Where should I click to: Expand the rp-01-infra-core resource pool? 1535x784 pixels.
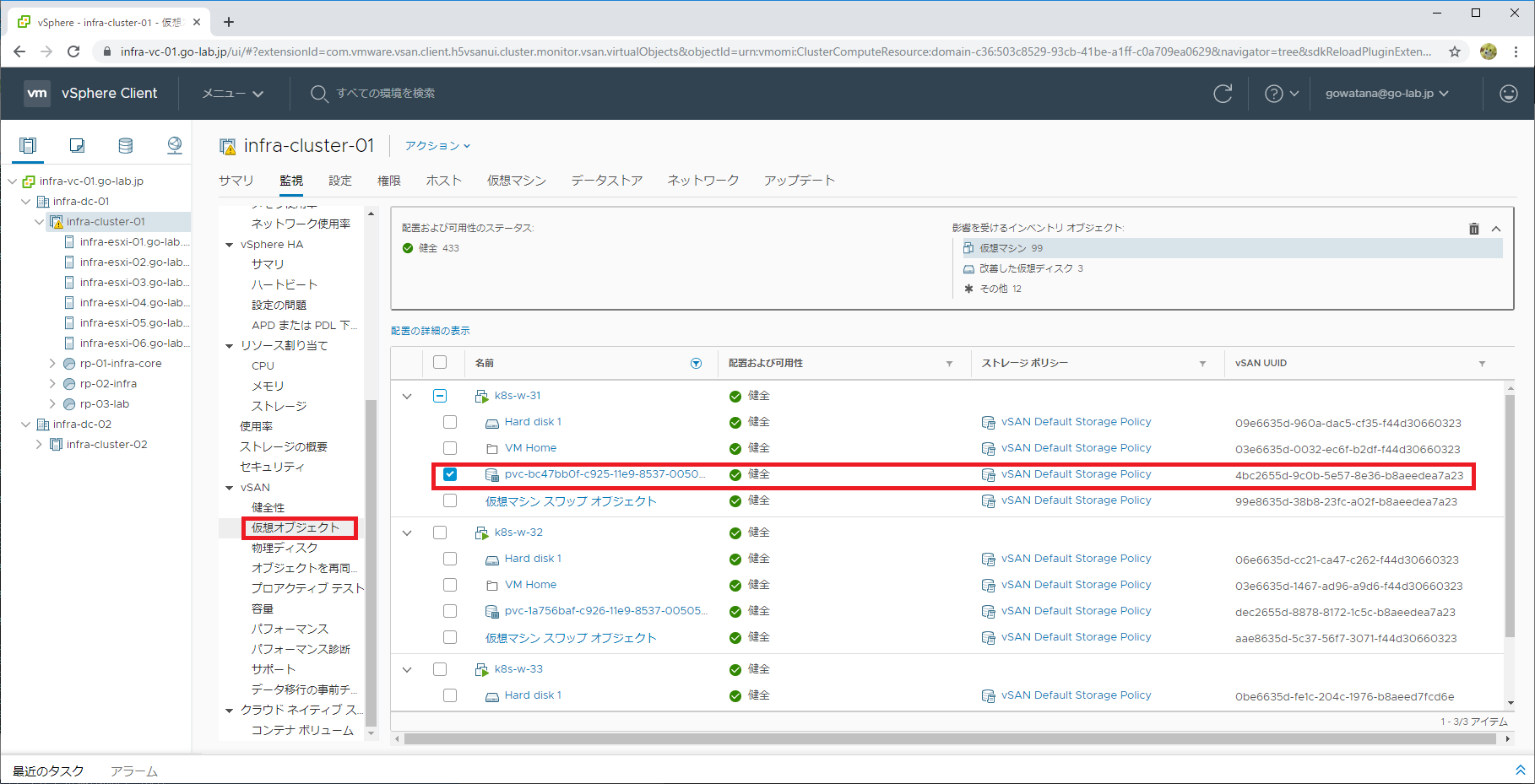pyautogui.click(x=52, y=364)
